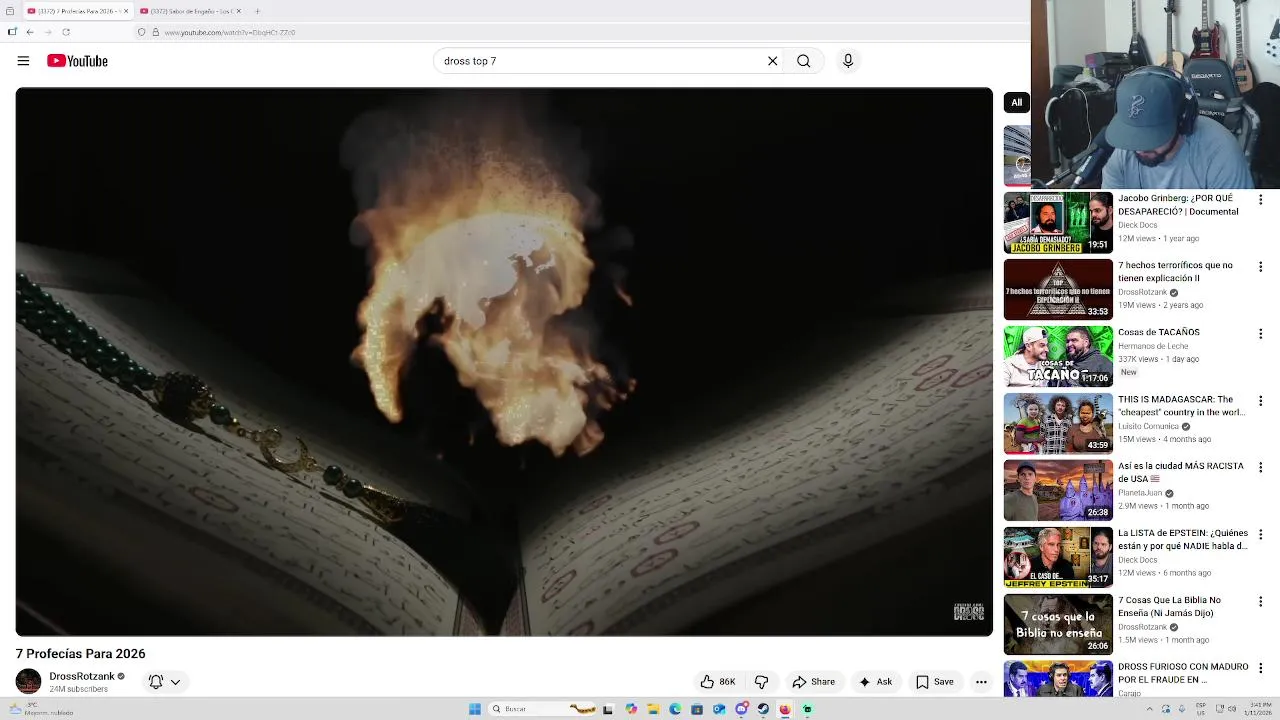Open the tracking protection shield icon
Screen dimensions: 1280x720
click(x=141, y=32)
